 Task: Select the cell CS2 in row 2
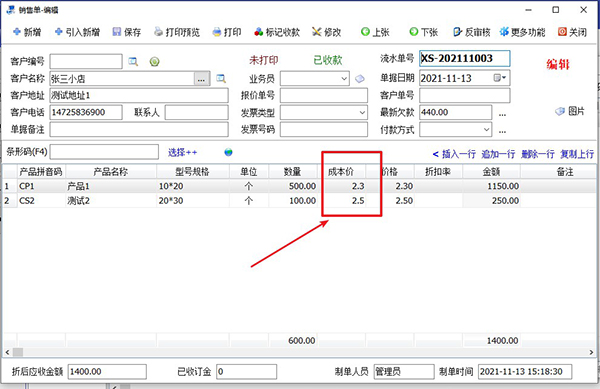click(x=41, y=201)
